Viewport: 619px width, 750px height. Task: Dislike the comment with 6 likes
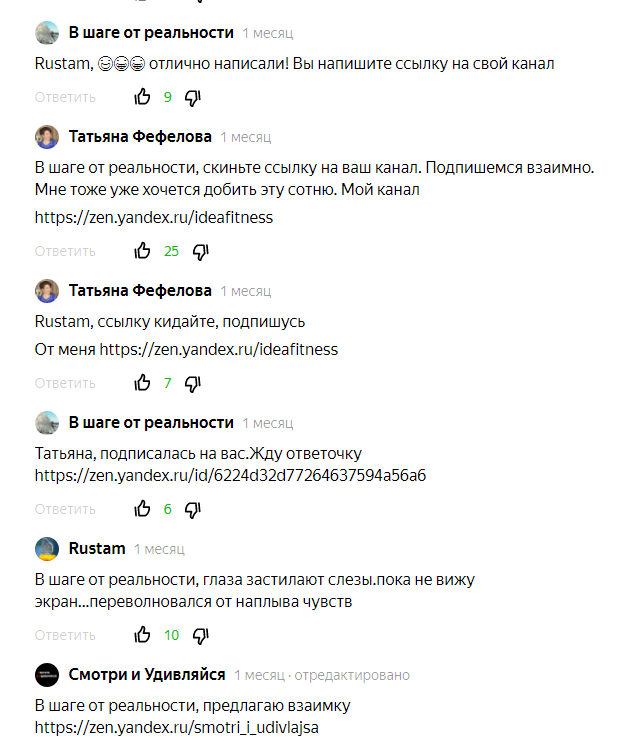(x=194, y=509)
